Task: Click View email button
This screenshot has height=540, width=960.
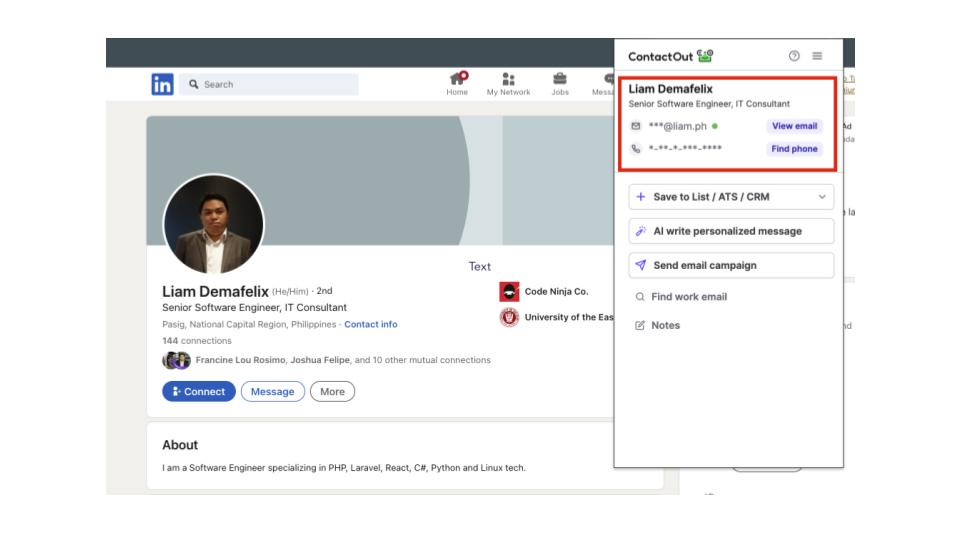Action: (794, 126)
